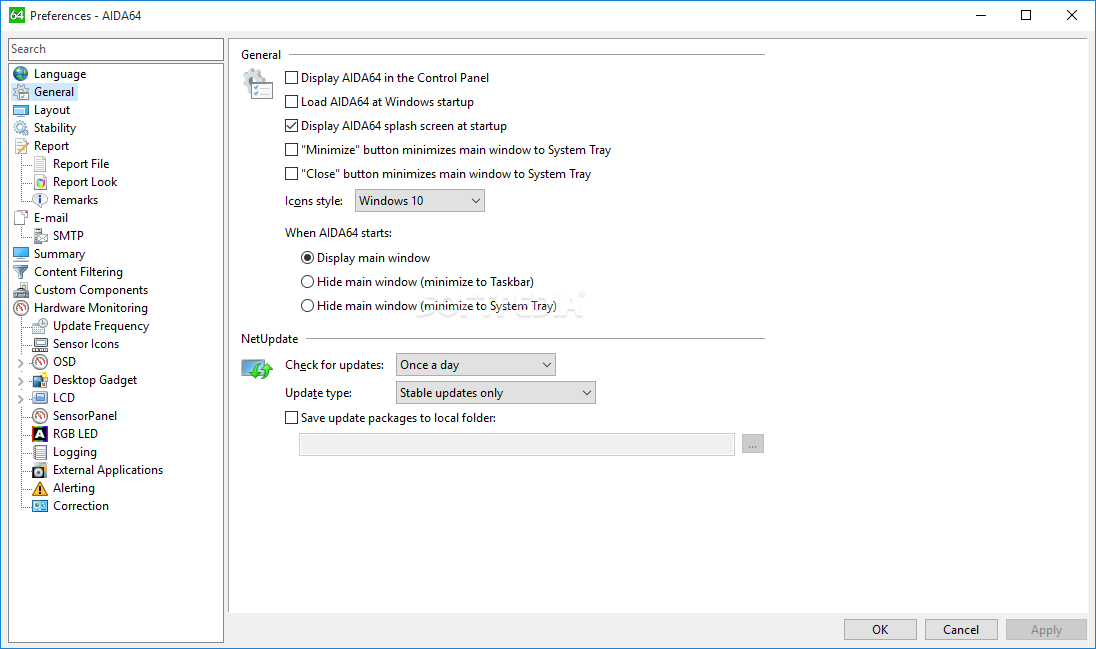The height and width of the screenshot is (649, 1096).
Task: Click the Search preferences field
Action: pos(116,49)
